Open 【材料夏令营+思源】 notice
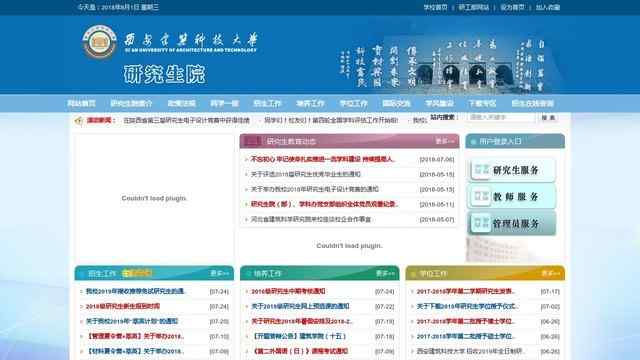The height and width of the screenshot is (360, 640). pyautogui.click(x=135, y=351)
